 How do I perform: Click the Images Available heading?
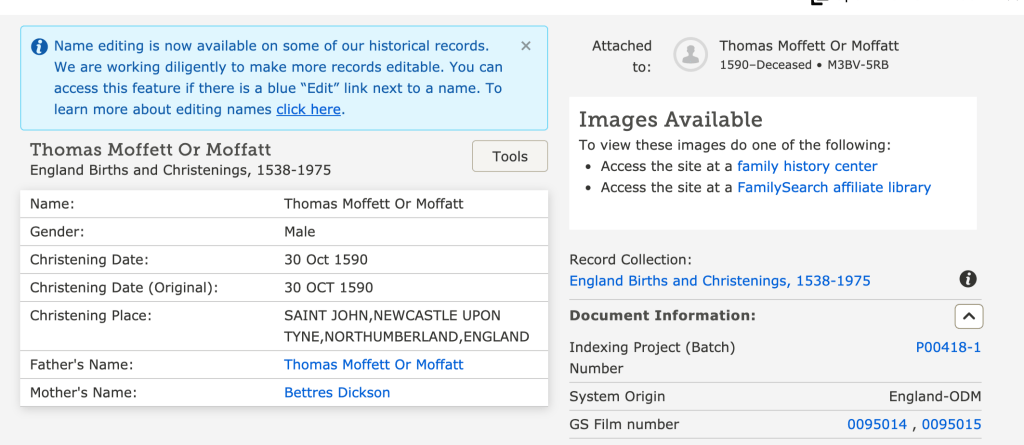click(670, 119)
